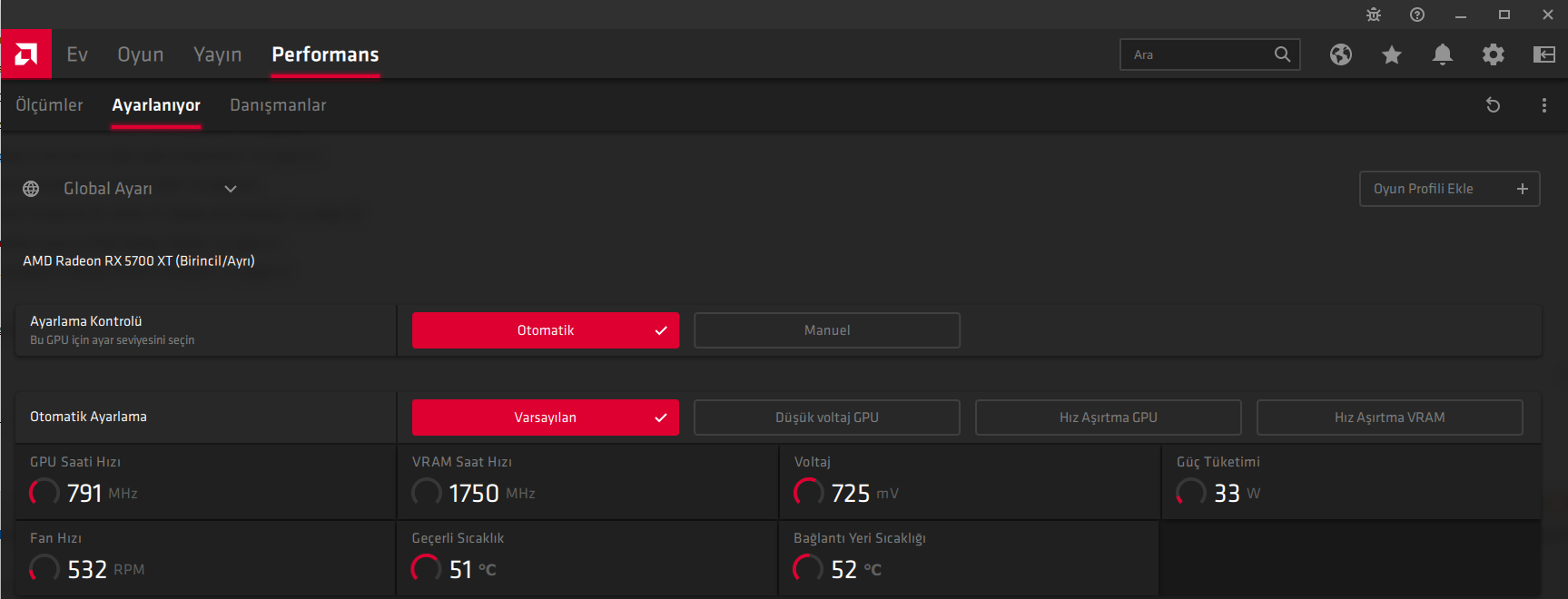
Task: Click the Fan Hızı gauge circle
Action: [x=44, y=569]
